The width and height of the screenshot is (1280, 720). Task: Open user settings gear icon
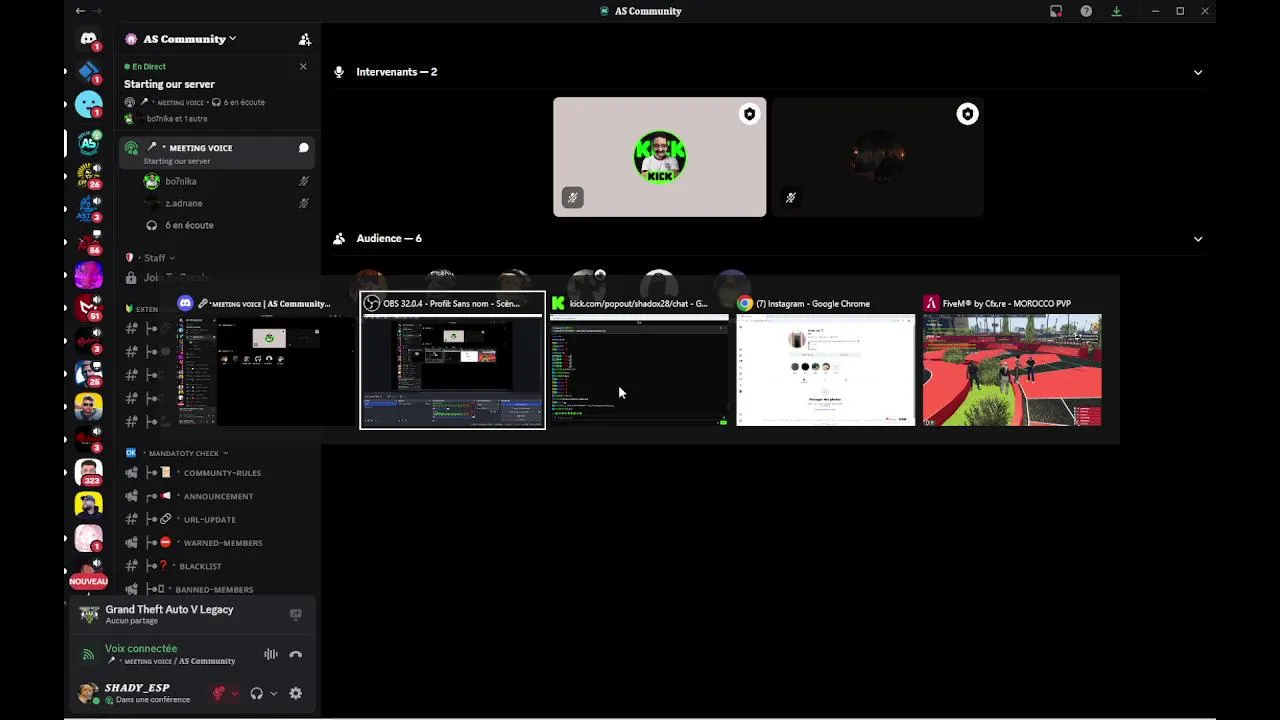click(295, 693)
